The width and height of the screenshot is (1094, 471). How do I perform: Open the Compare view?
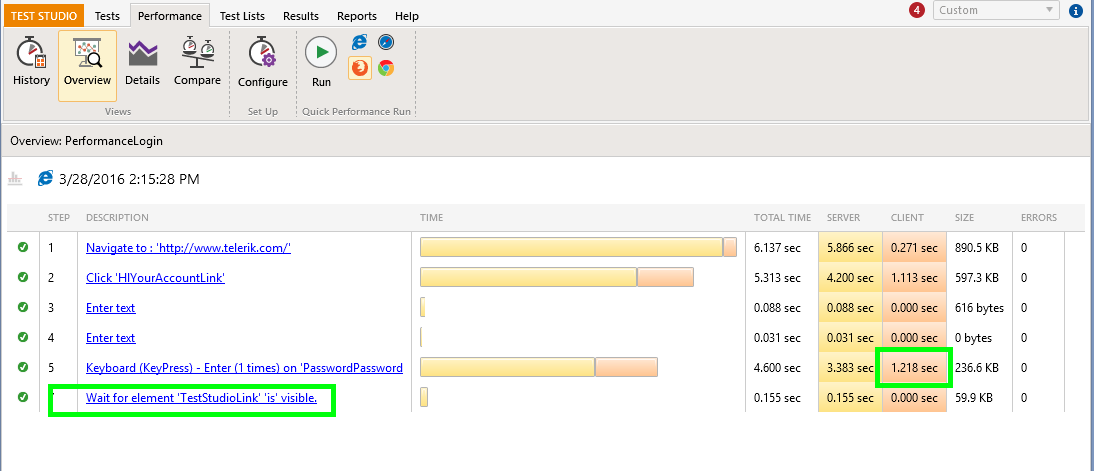[197, 63]
